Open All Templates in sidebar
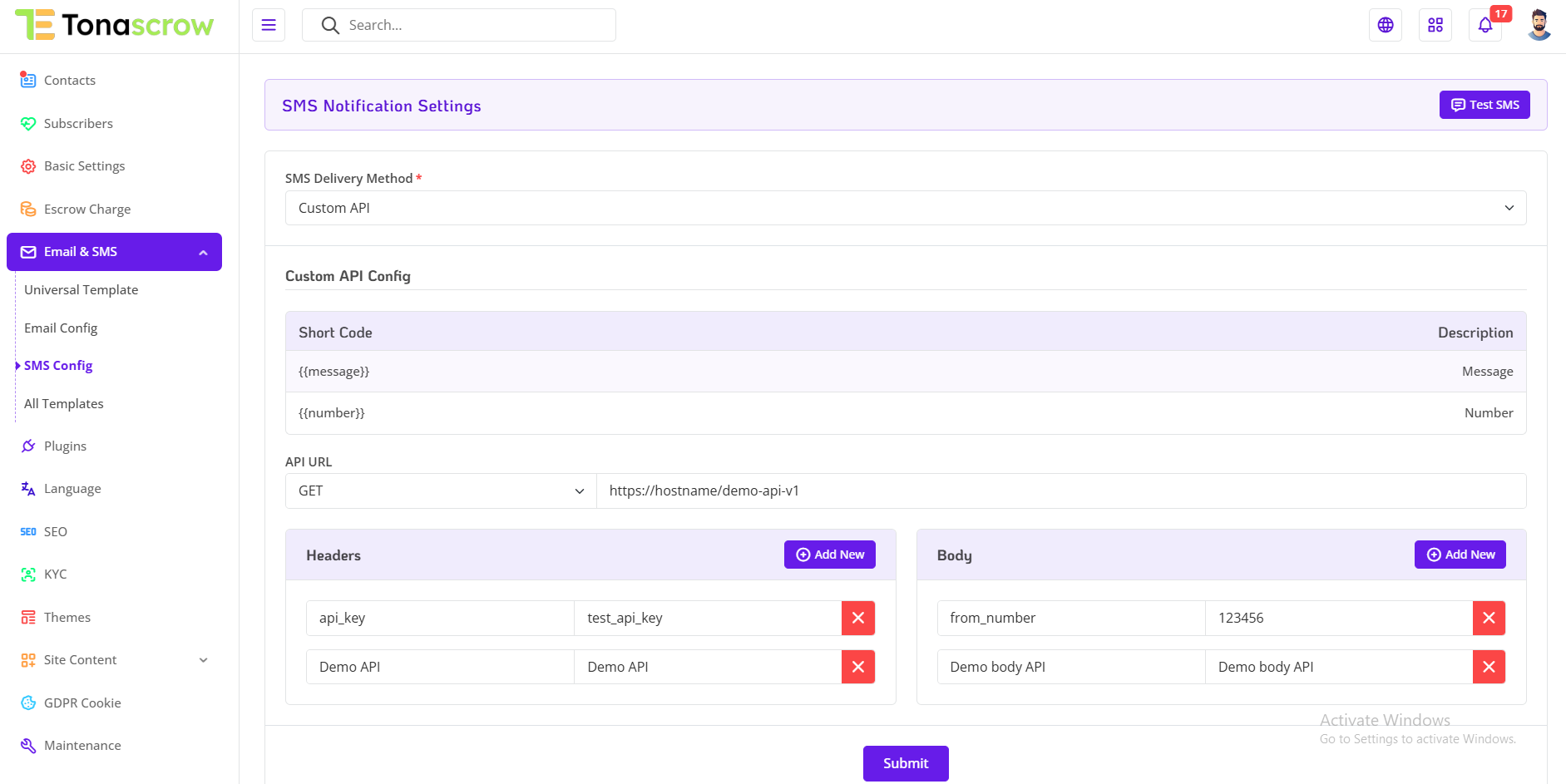Viewport: 1566px width, 784px height. [64, 403]
